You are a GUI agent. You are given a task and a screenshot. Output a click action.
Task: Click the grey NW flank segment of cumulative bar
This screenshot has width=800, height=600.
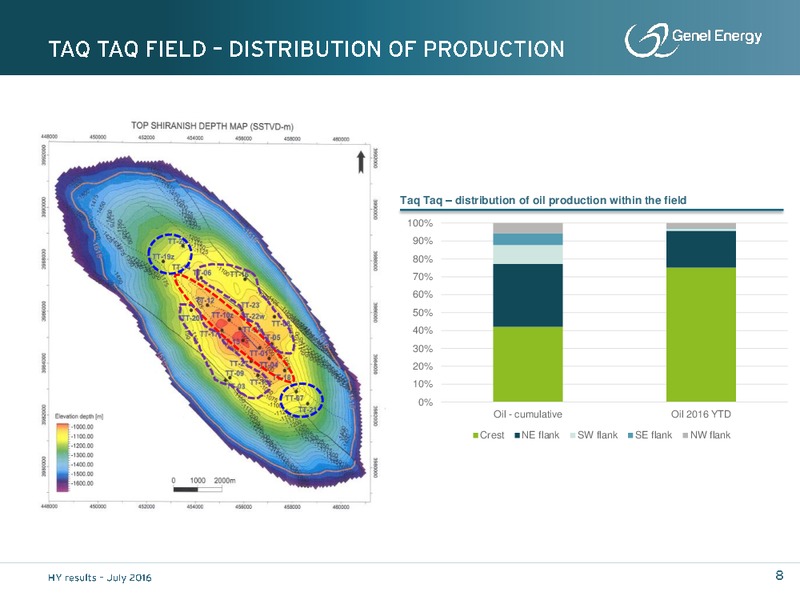[528, 228]
